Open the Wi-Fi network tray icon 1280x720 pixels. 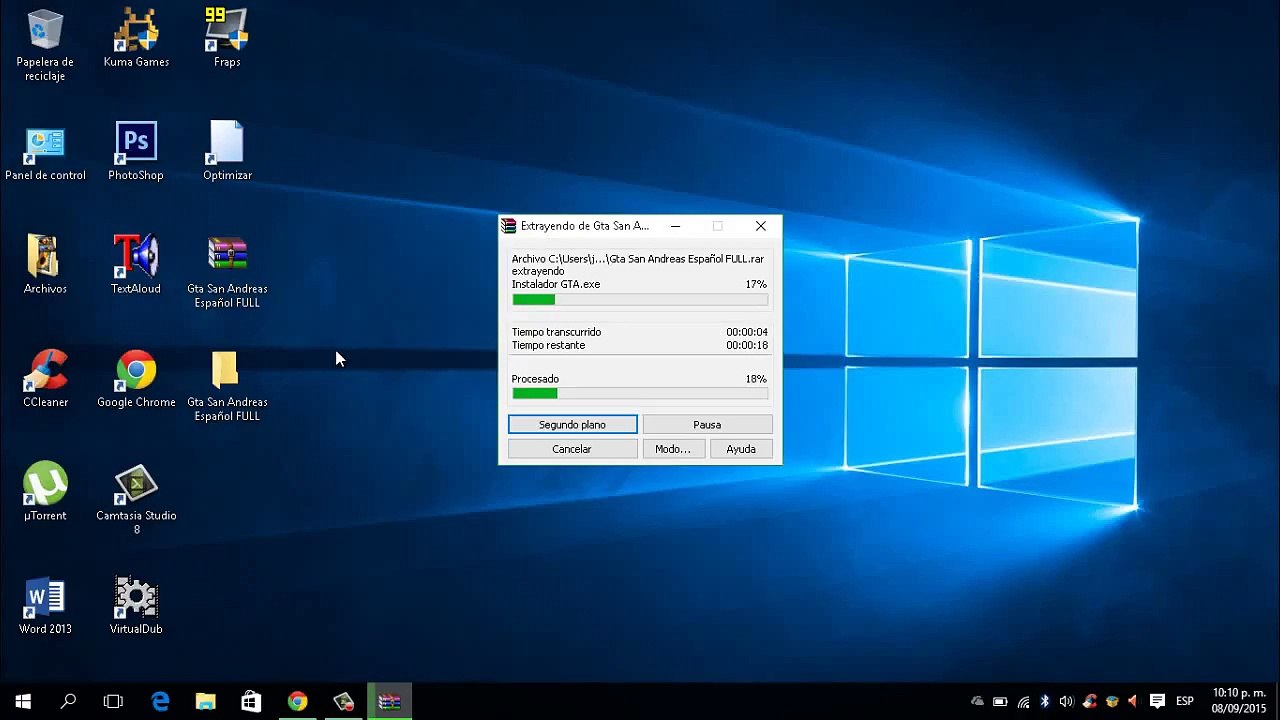[1022, 702]
